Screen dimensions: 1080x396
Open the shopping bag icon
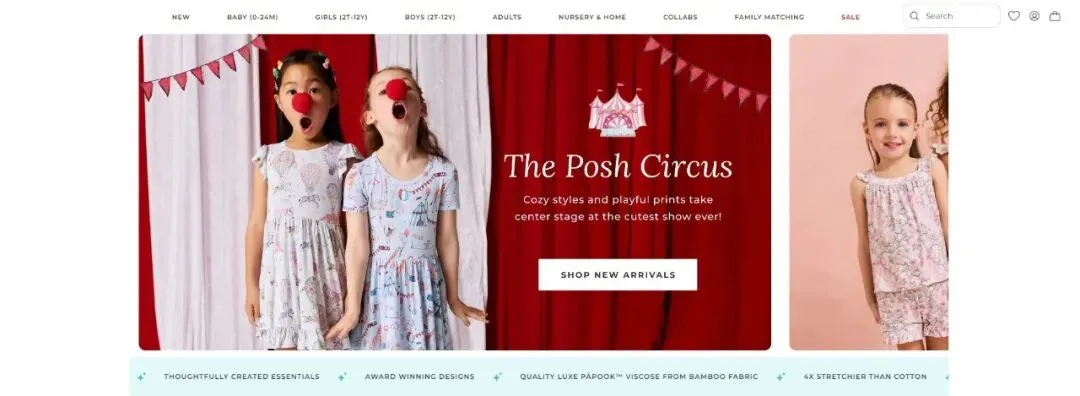pos(1055,16)
